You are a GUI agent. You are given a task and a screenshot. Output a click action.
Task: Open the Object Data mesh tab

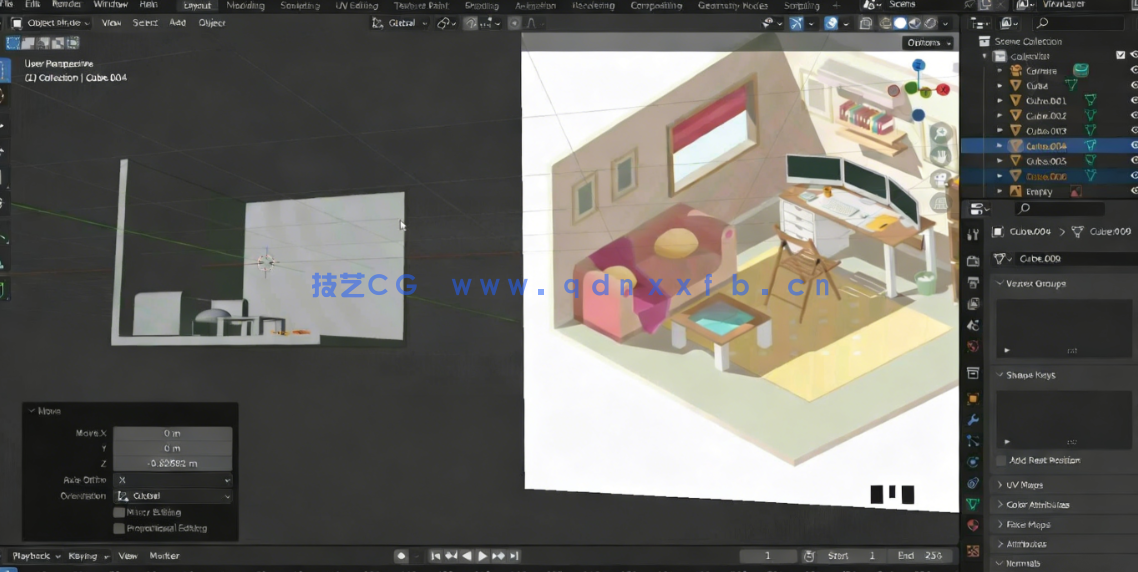(x=973, y=504)
